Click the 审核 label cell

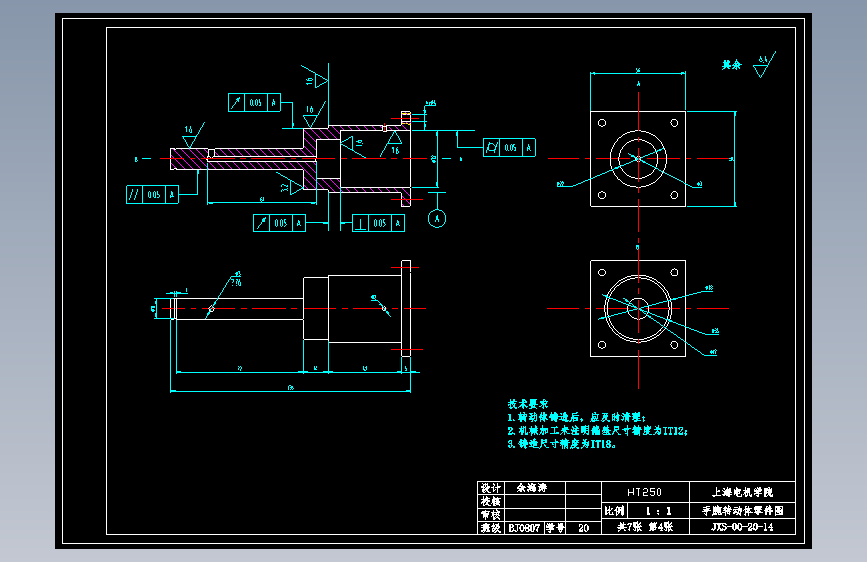[x=491, y=514]
